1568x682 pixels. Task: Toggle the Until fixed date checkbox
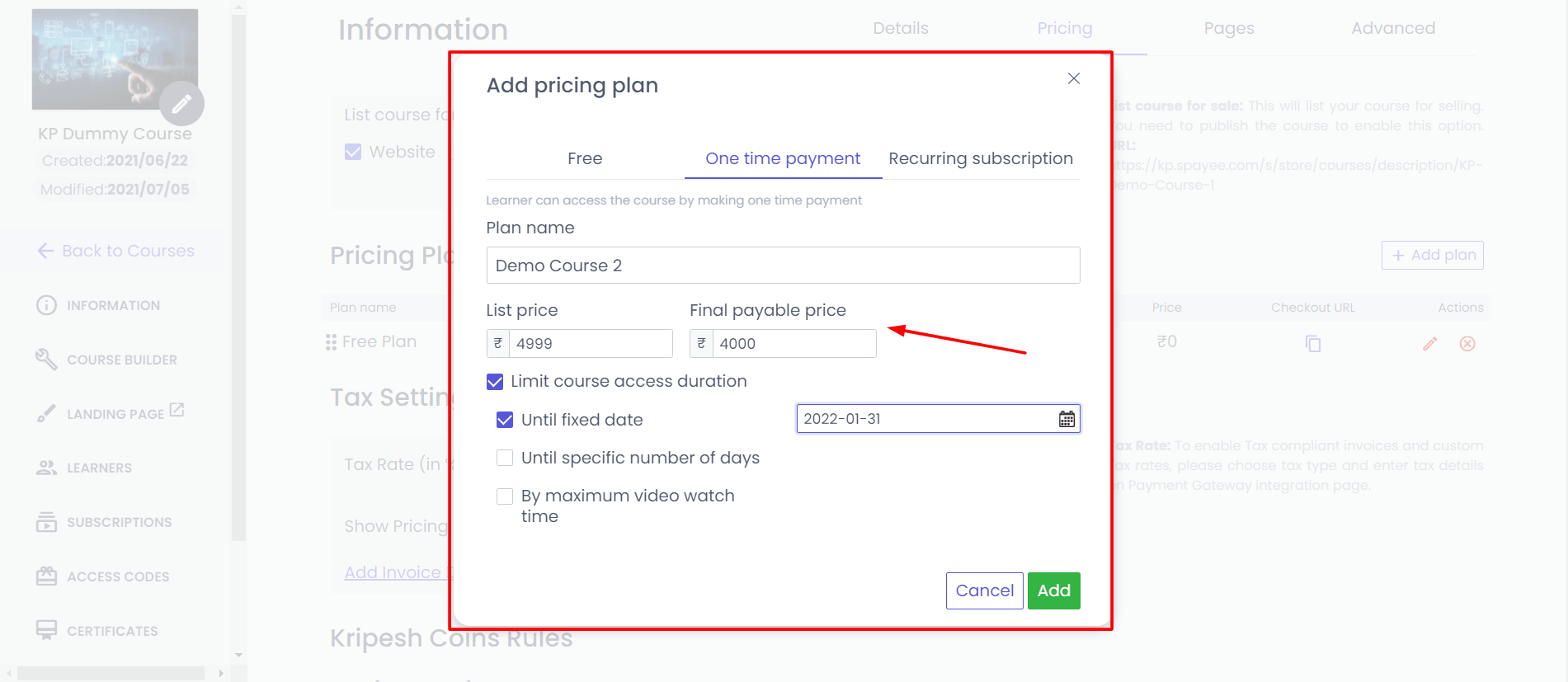505,420
